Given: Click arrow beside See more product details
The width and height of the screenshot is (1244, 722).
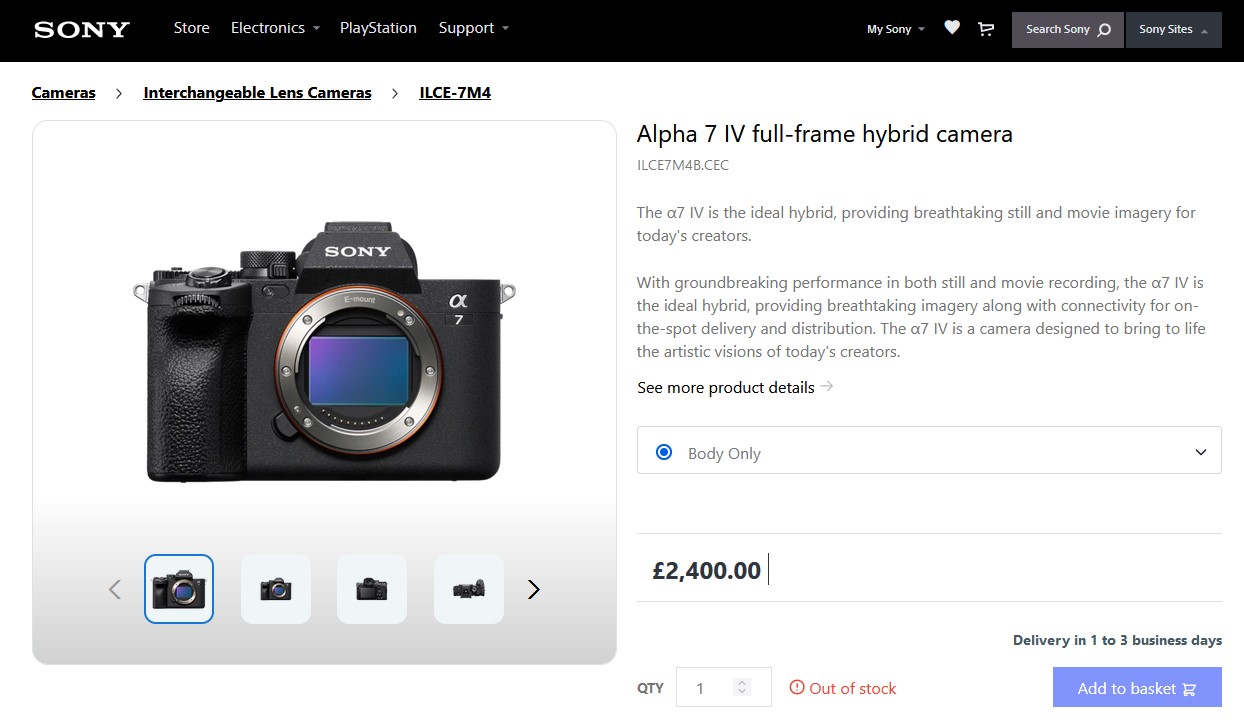Looking at the screenshot, I should (x=827, y=386).
